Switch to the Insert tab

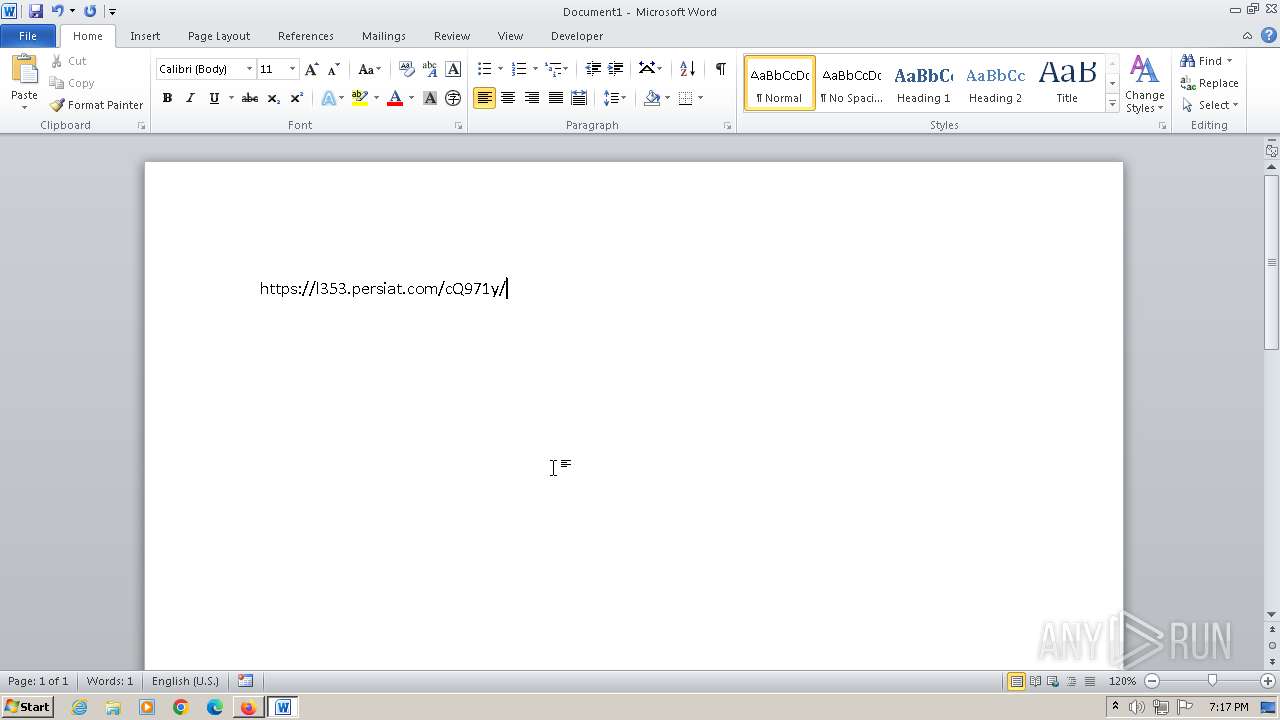coord(145,36)
